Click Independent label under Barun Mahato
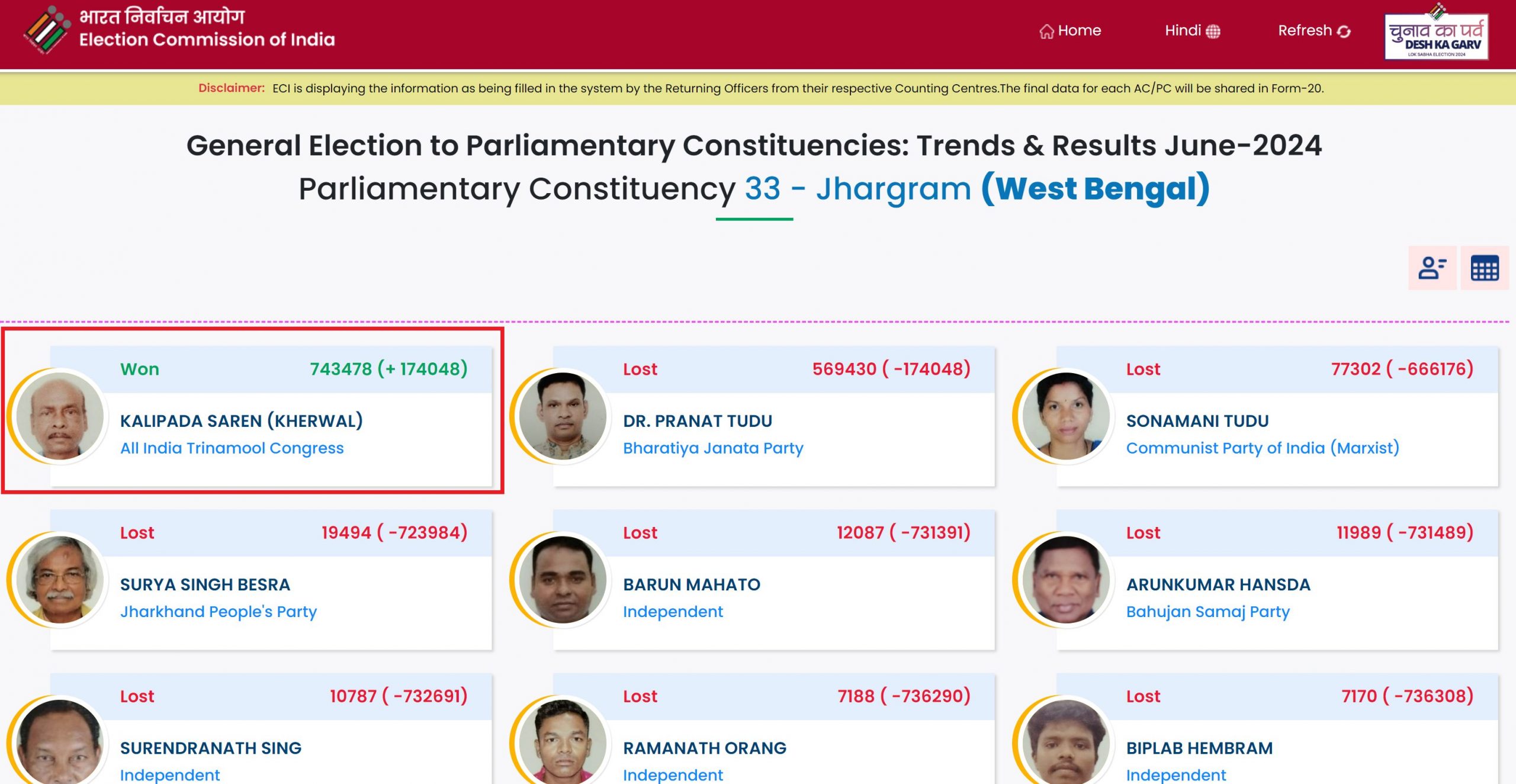Screen dimensions: 1516x784 coord(673,612)
